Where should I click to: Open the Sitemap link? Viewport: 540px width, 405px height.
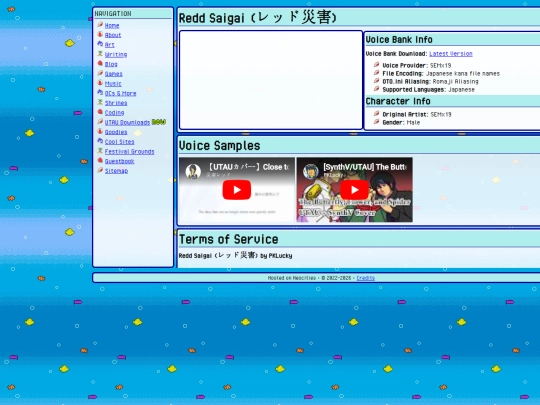point(116,171)
